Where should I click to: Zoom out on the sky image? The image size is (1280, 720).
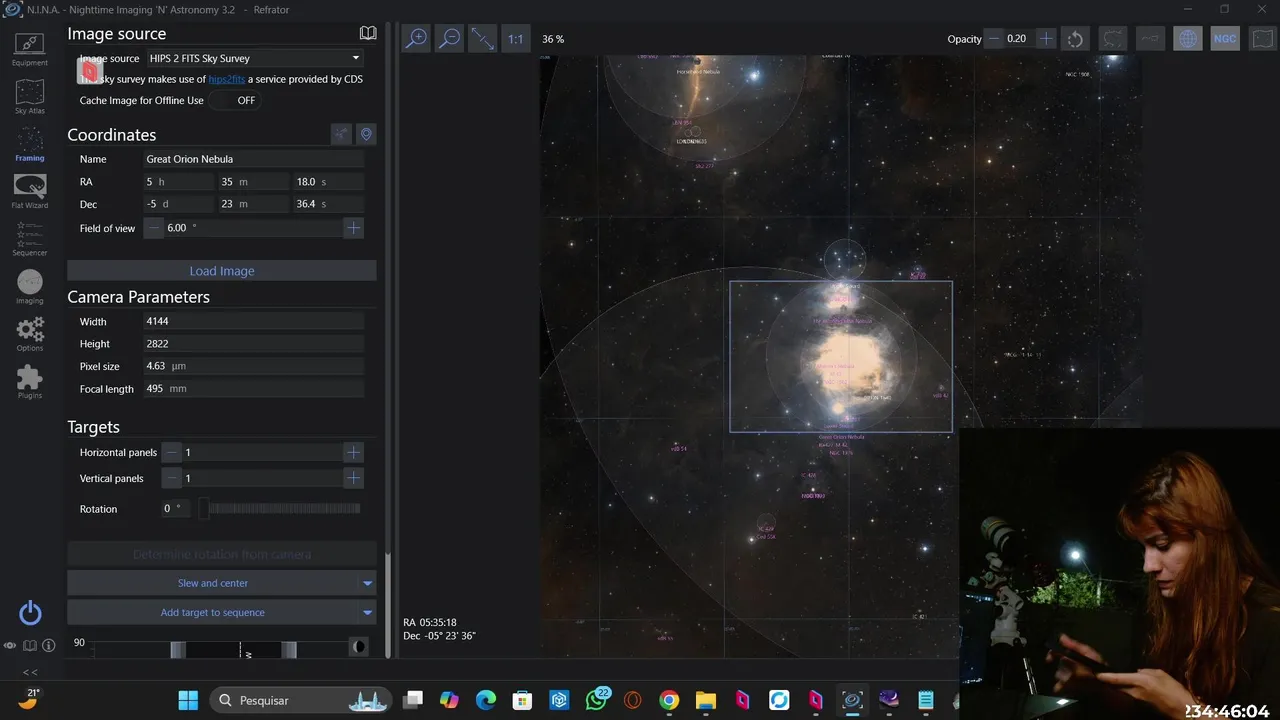450,39
